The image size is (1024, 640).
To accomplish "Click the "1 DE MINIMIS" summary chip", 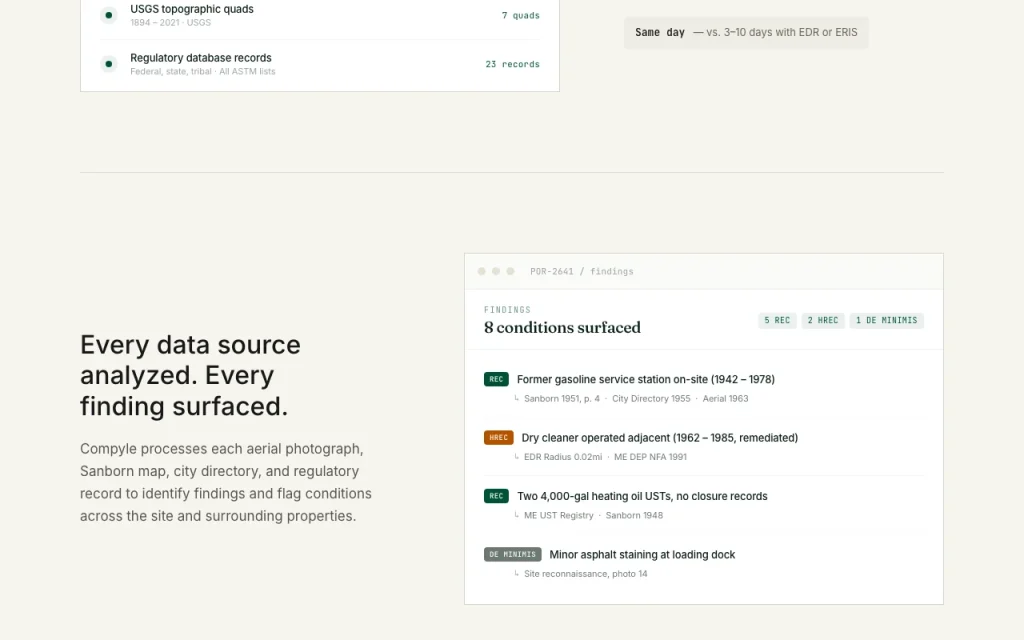I will click(x=887, y=321).
